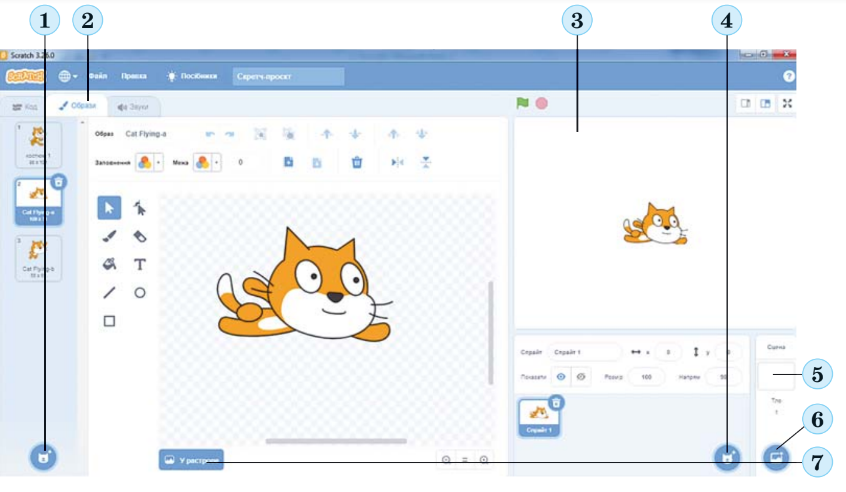This screenshot has height=492, width=846.
Task: Switch to small stage layout
Action: tap(746, 103)
